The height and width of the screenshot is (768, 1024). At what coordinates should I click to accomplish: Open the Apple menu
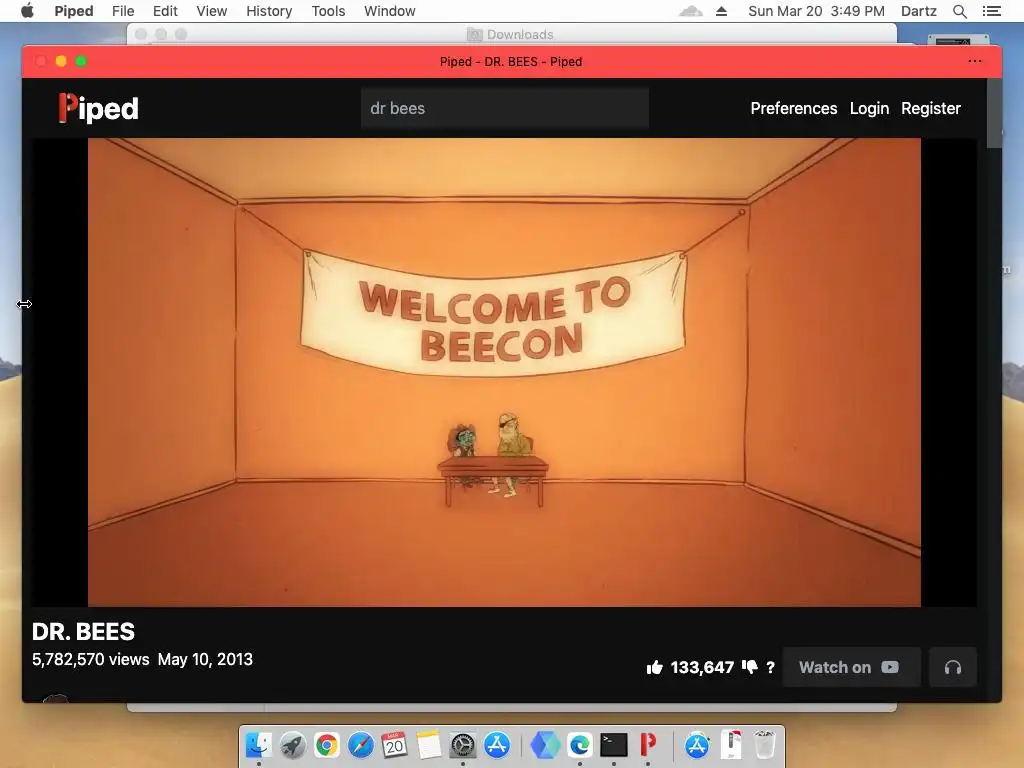coord(27,11)
